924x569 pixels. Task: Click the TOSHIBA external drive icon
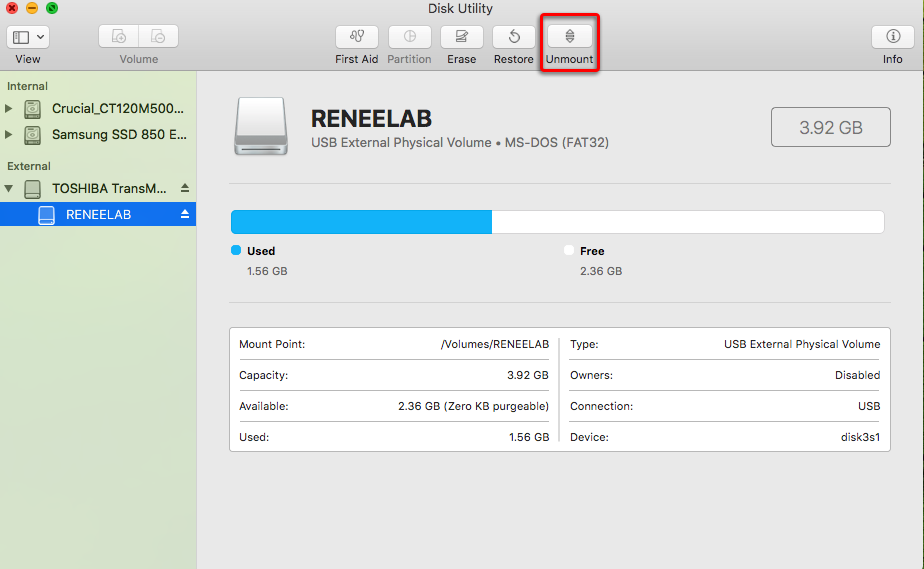(32, 189)
